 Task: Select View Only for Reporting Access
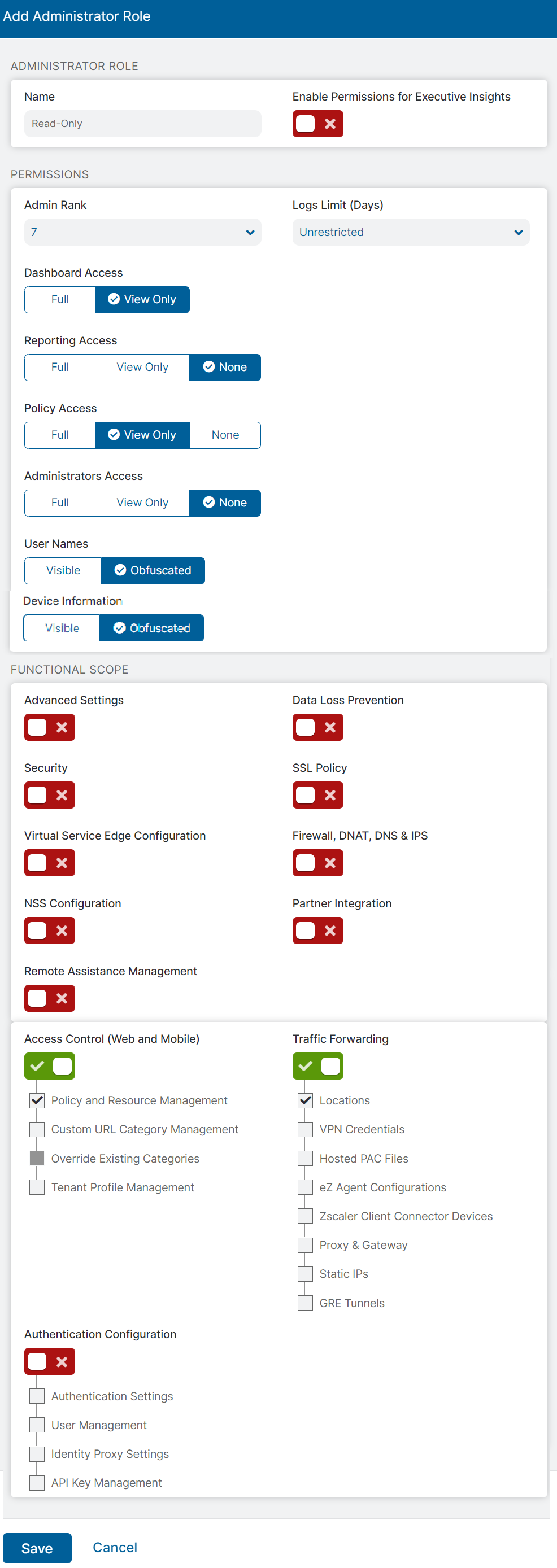[x=142, y=367]
